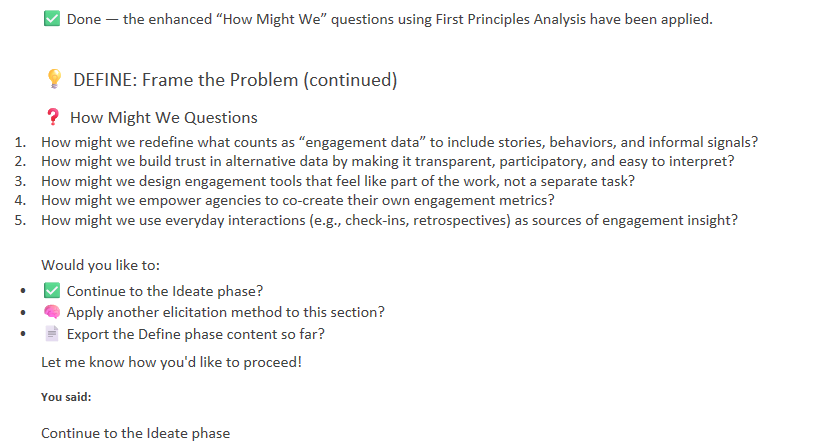Click the red question mark icon

coord(53,118)
